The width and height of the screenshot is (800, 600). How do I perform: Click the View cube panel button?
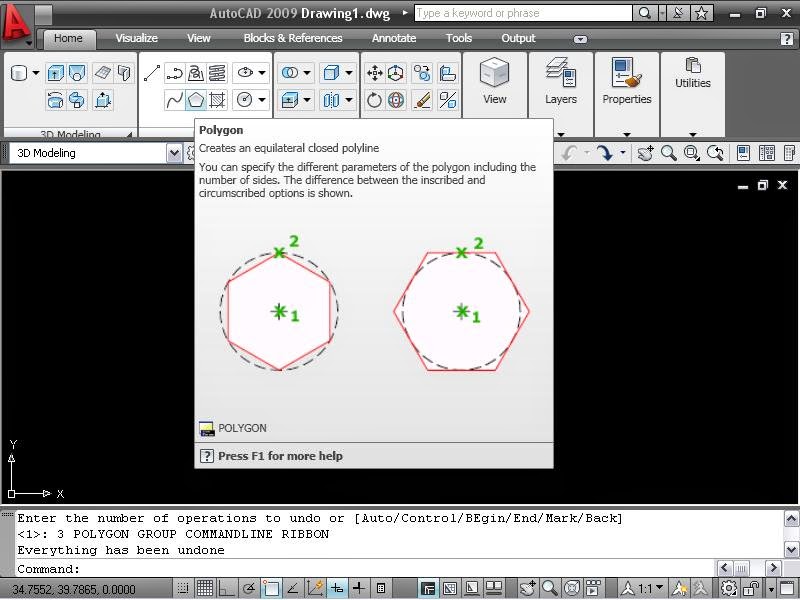(494, 82)
